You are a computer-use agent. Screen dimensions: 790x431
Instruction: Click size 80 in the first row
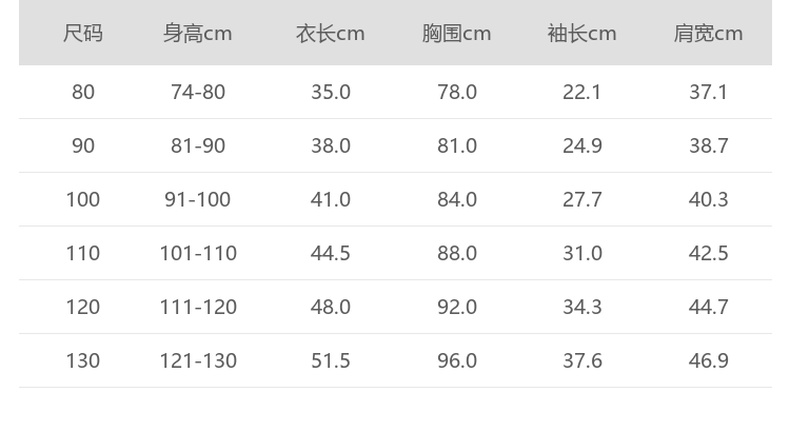click(x=83, y=92)
